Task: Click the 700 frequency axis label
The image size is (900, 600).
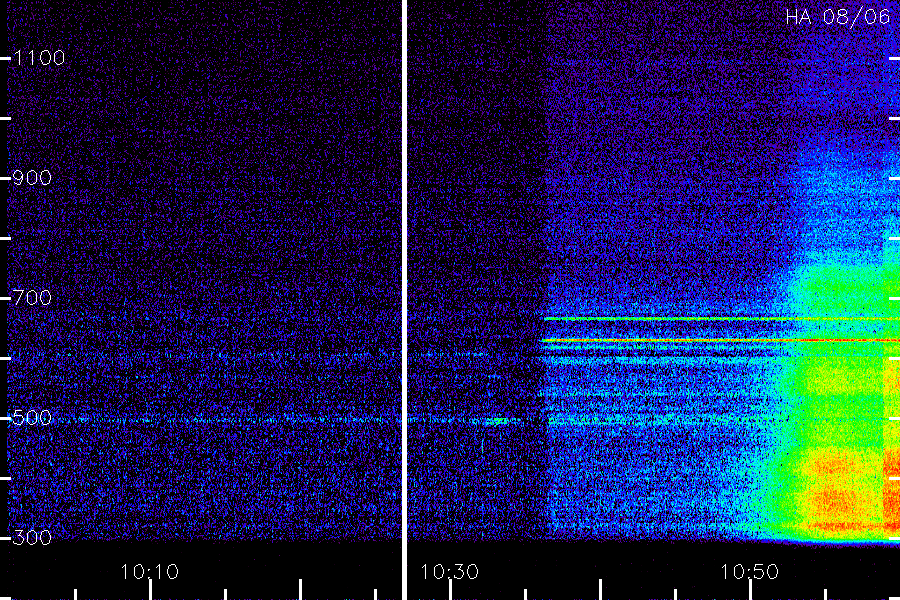Action: [32, 298]
